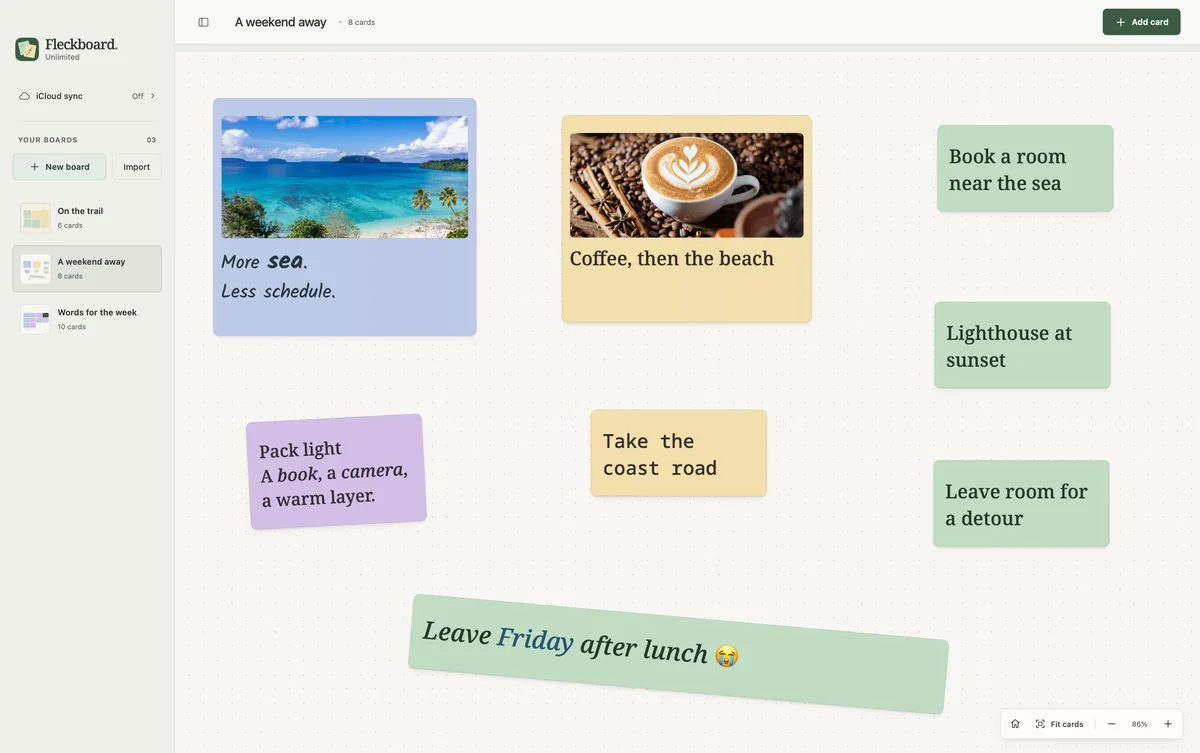Click the latte coffee photo
The width and height of the screenshot is (1200, 753).
pos(687,185)
